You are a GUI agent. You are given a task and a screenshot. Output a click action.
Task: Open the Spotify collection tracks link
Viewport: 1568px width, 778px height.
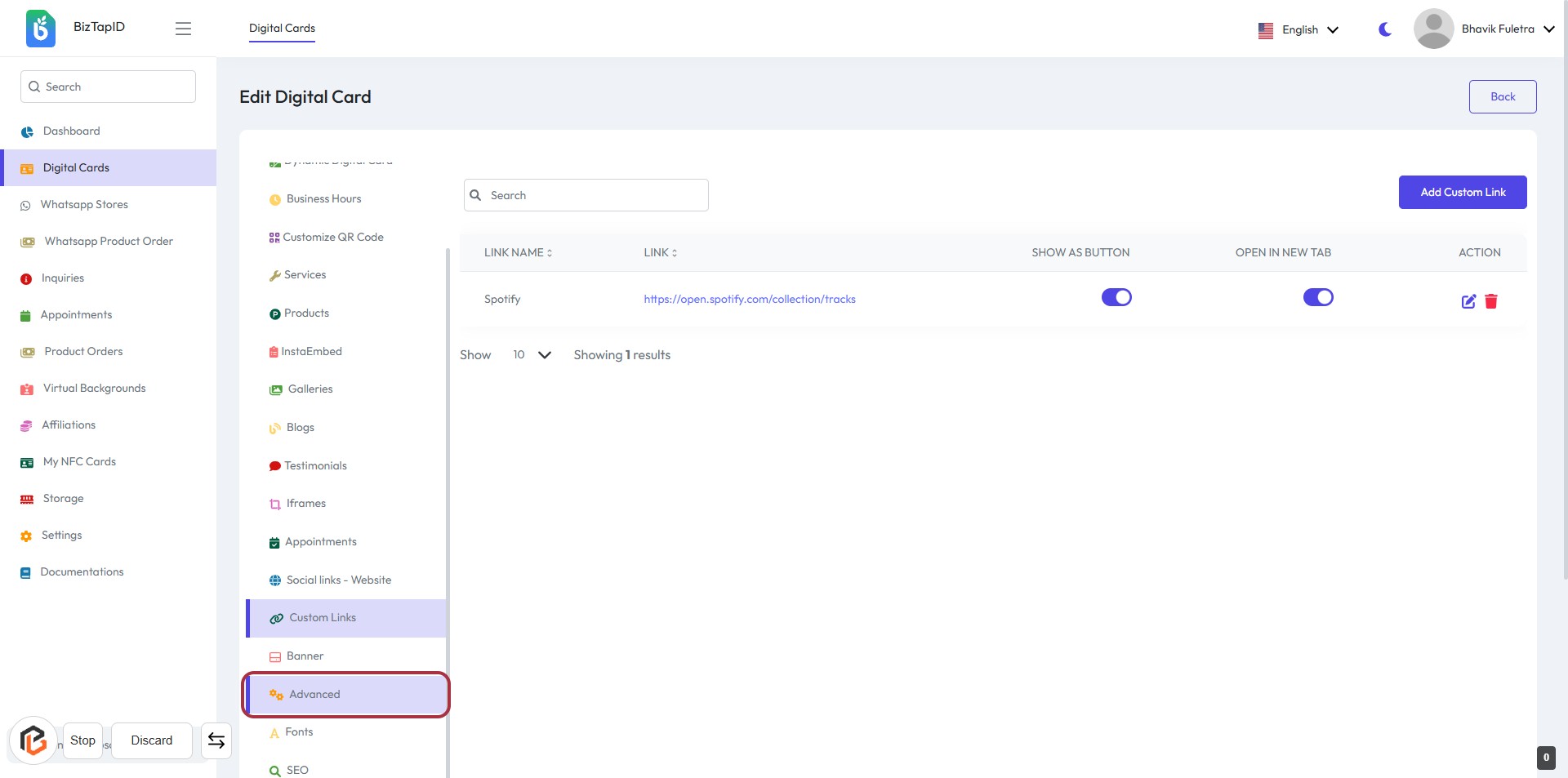pyautogui.click(x=749, y=300)
